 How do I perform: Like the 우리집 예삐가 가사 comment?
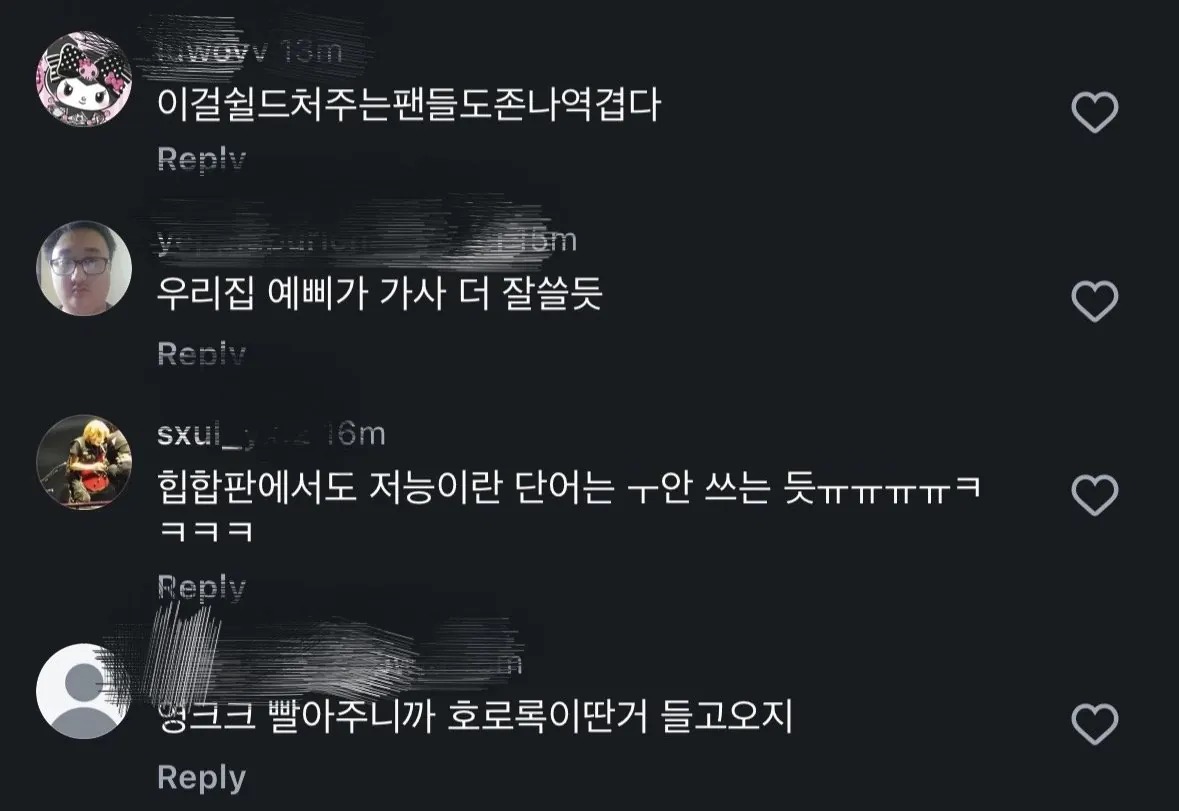1094,301
